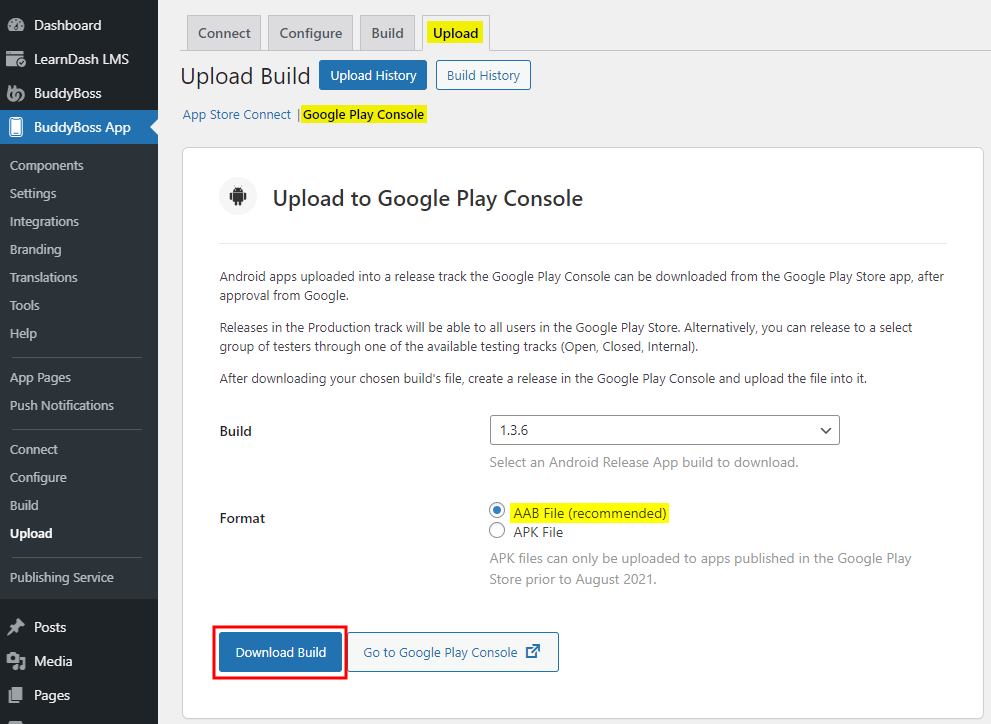Click the Download Build button
The width and height of the screenshot is (991, 724).
coord(280,652)
